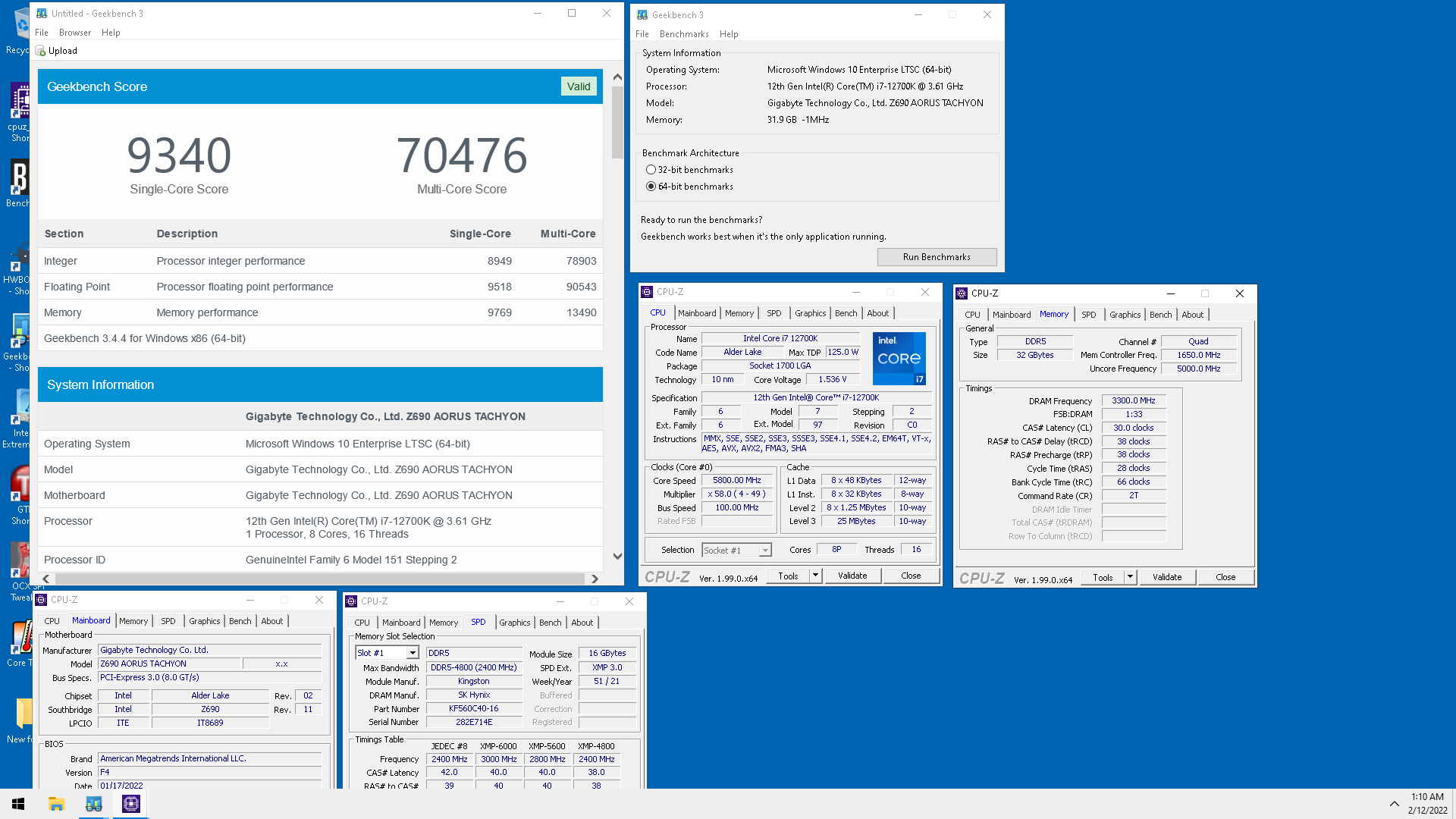Click scroll right arrow in Geekbench results
Screen dimensions: 1456x819
[x=595, y=579]
